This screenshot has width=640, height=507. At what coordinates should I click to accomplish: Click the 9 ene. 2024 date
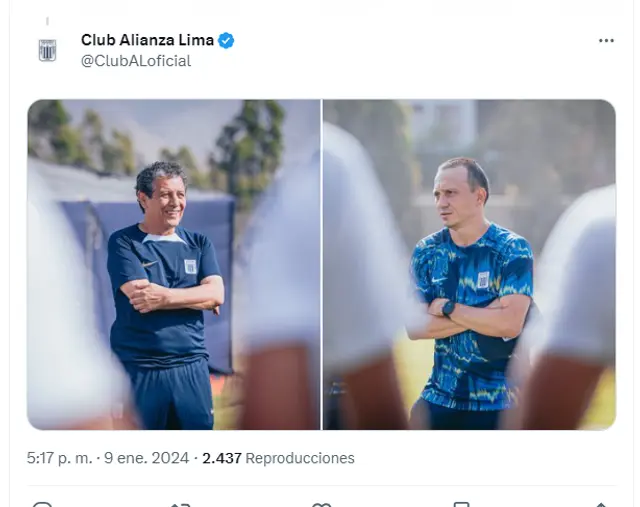(x=147, y=458)
